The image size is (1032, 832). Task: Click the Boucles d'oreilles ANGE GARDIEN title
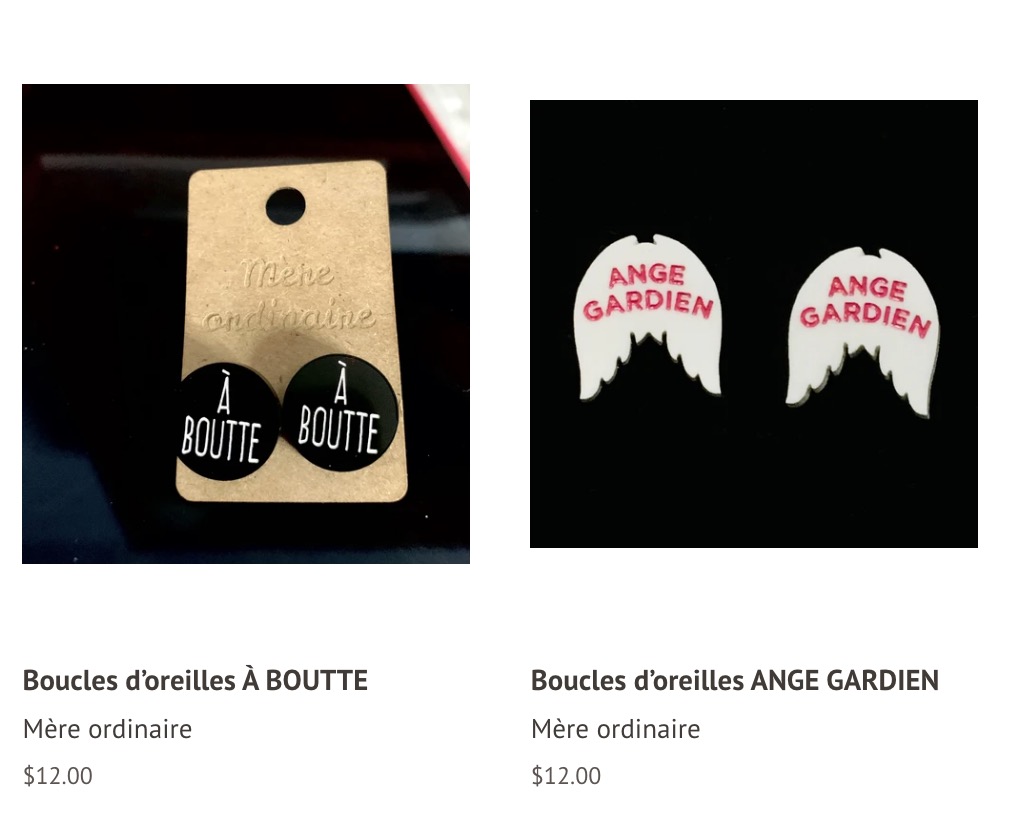[x=735, y=680]
